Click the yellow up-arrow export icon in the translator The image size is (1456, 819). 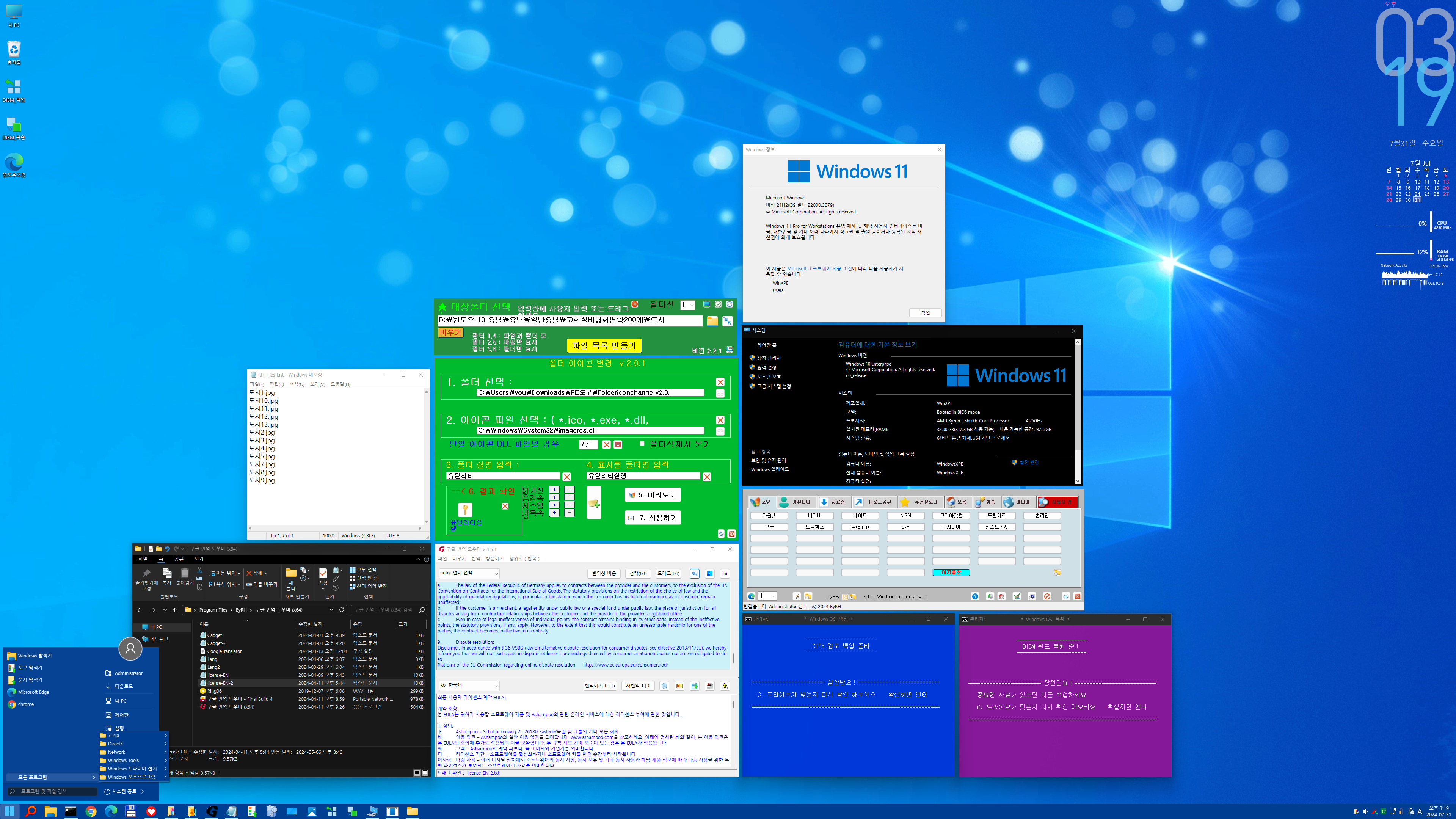(x=725, y=686)
